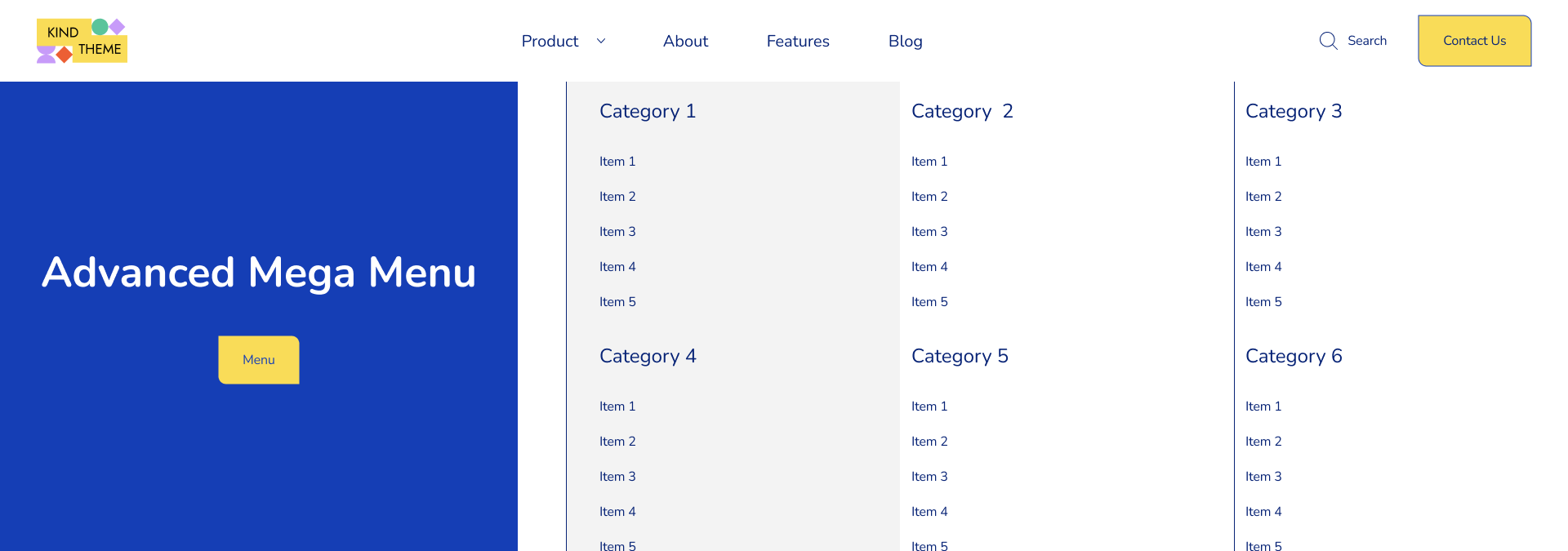
Task: Open Item 3 under Category 5
Action: click(x=929, y=477)
